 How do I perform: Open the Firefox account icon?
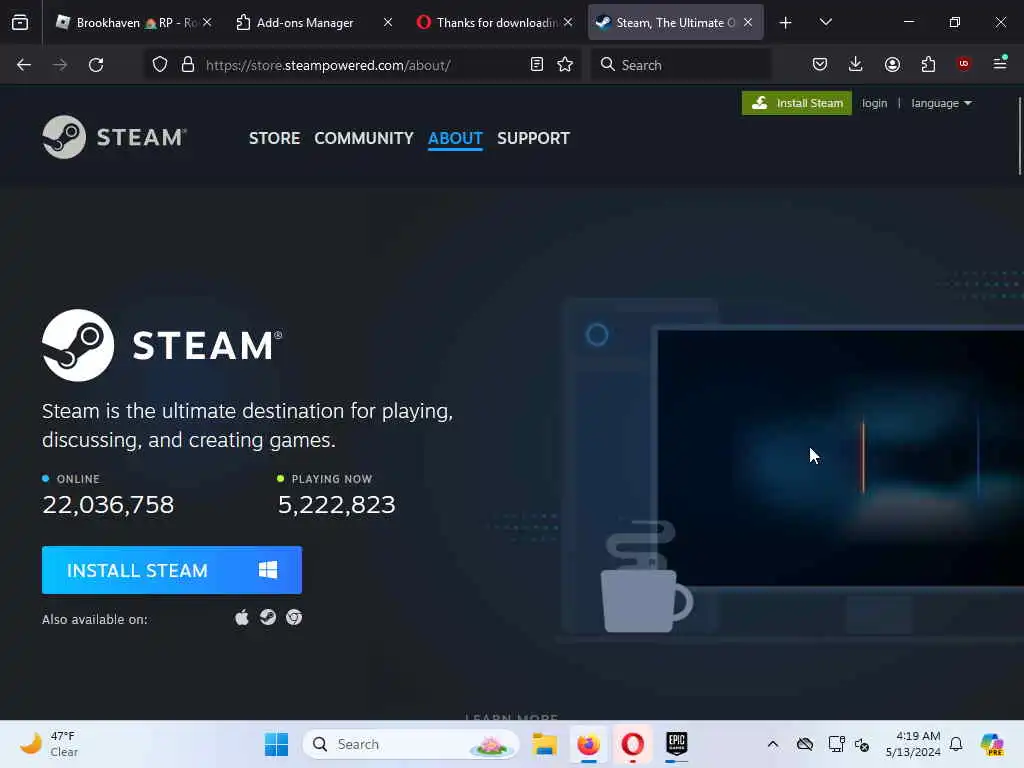coord(892,64)
